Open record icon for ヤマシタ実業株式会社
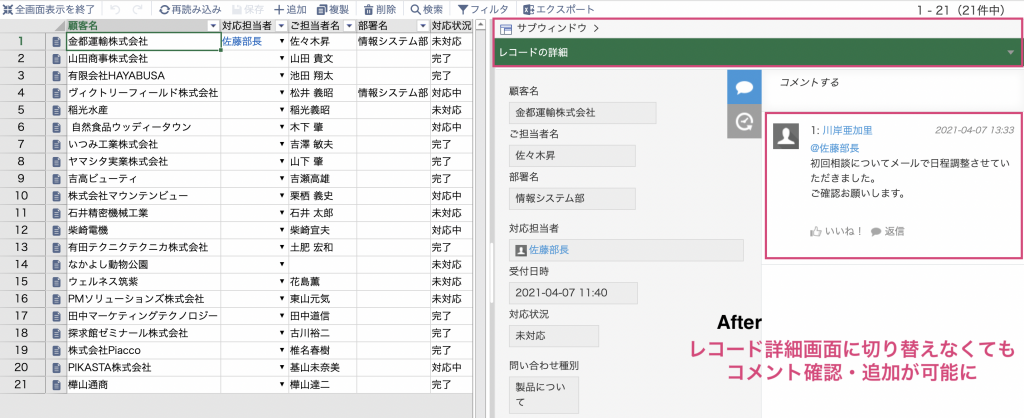The height and width of the screenshot is (418, 1024). 56,161
